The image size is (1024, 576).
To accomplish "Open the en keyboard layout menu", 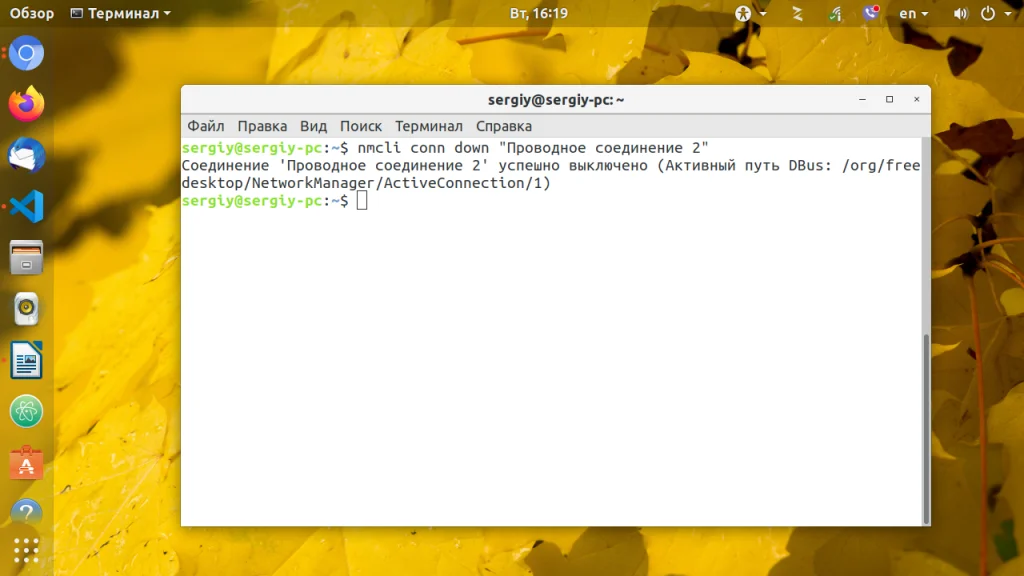I will tap(914, 13).
